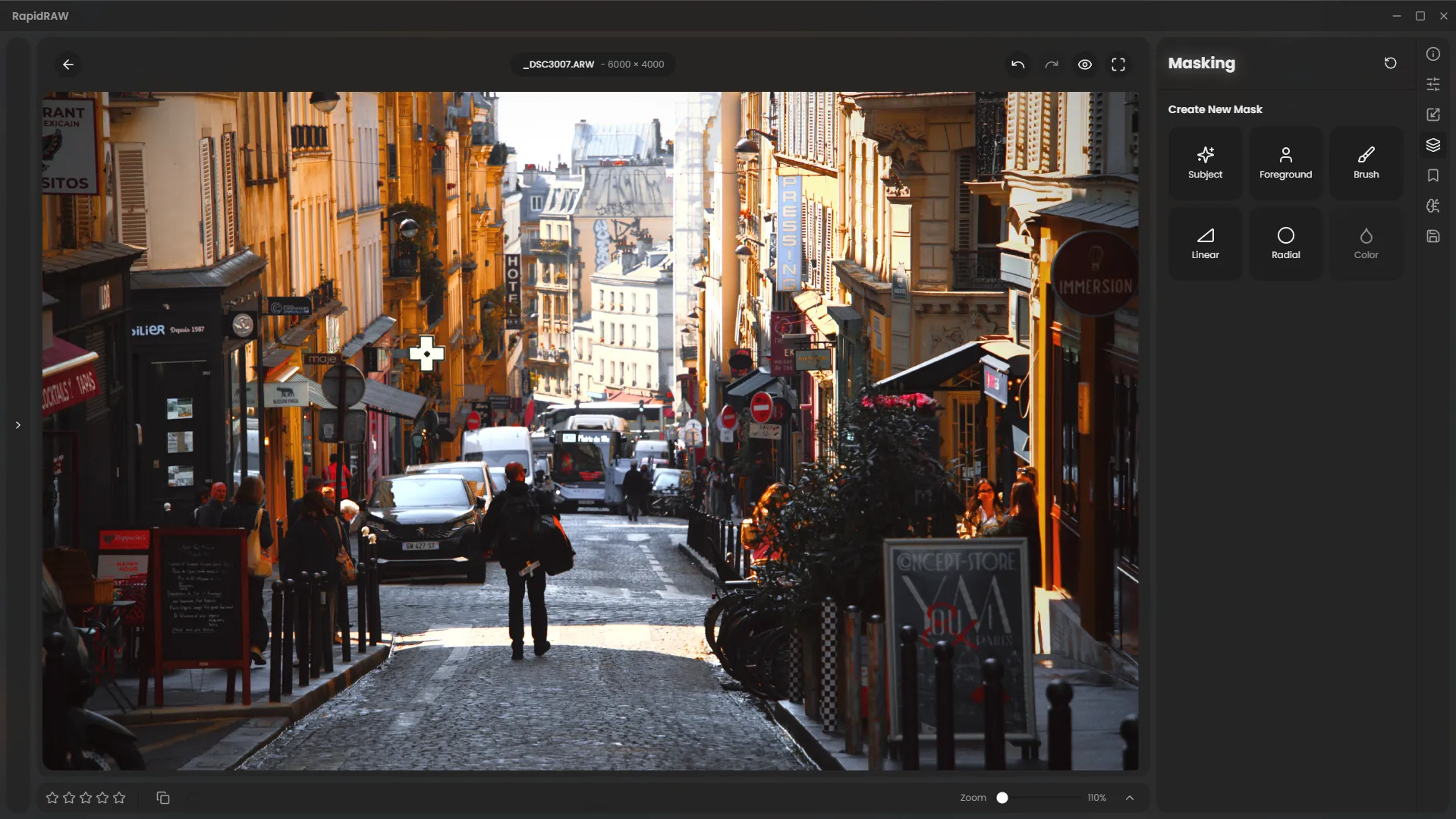The image size is (1456, 819).
Task: Click the 110% zoom percentage value
Action: [1096, 798]
